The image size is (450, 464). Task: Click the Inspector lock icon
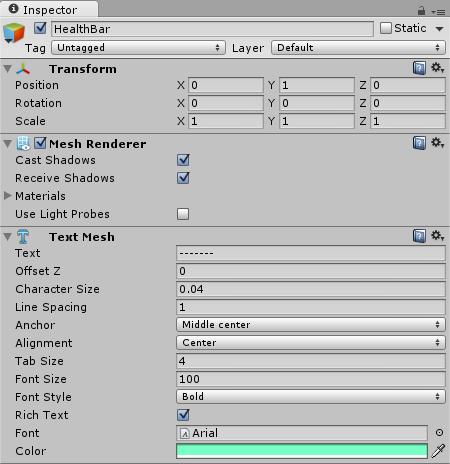(421, 11)
